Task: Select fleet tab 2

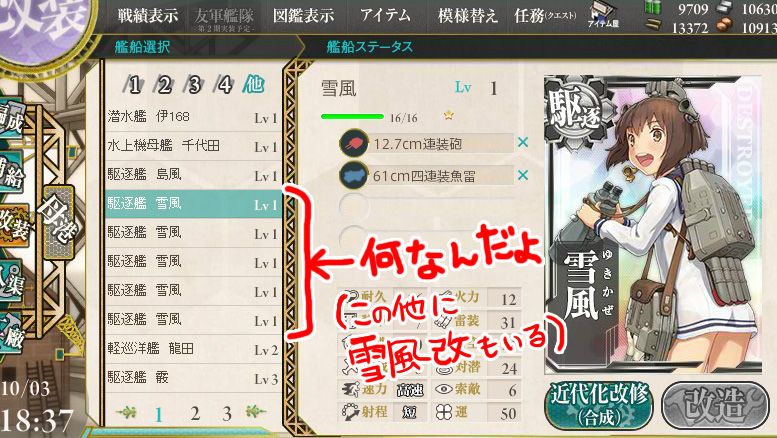Action: coord(164,85)
